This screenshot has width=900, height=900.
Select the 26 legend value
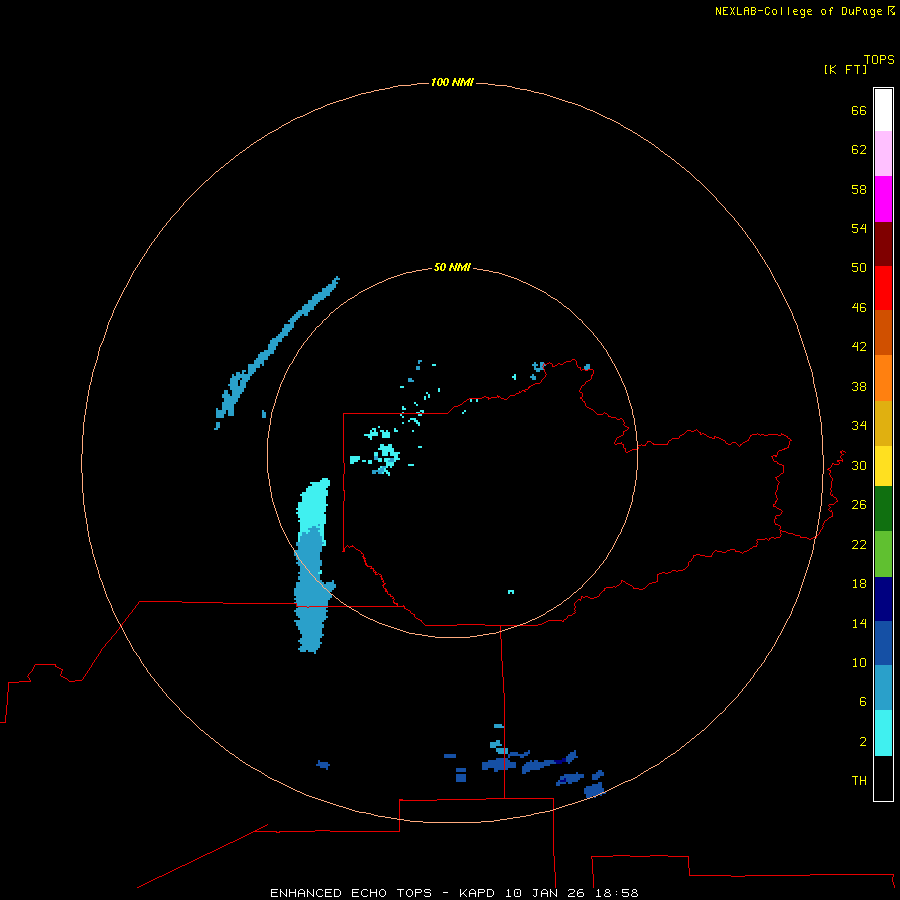point(859,505)
